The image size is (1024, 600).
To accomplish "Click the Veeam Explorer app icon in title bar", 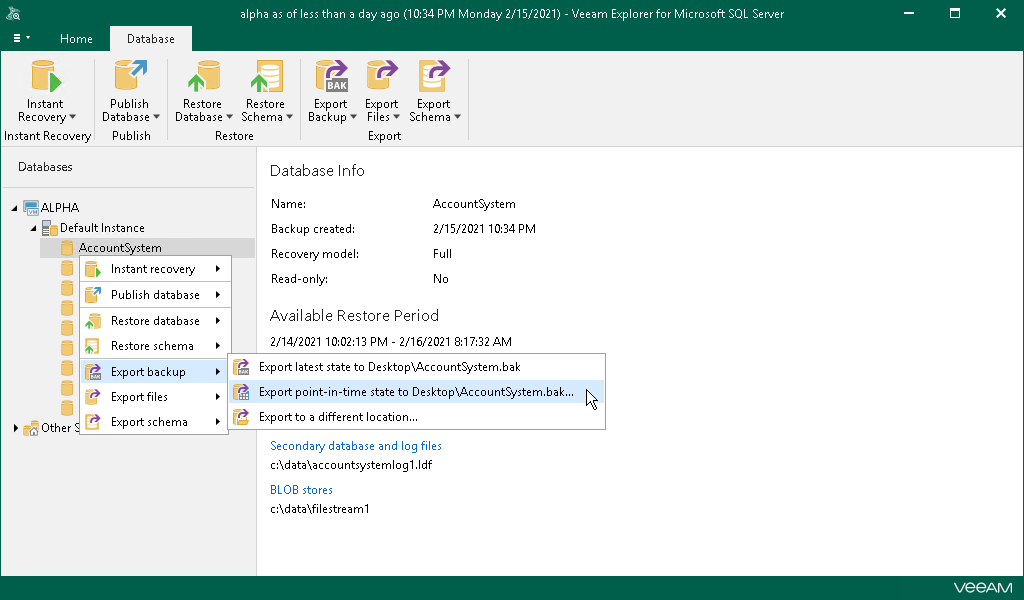I will pyautogui.click(x=14, y=13).
